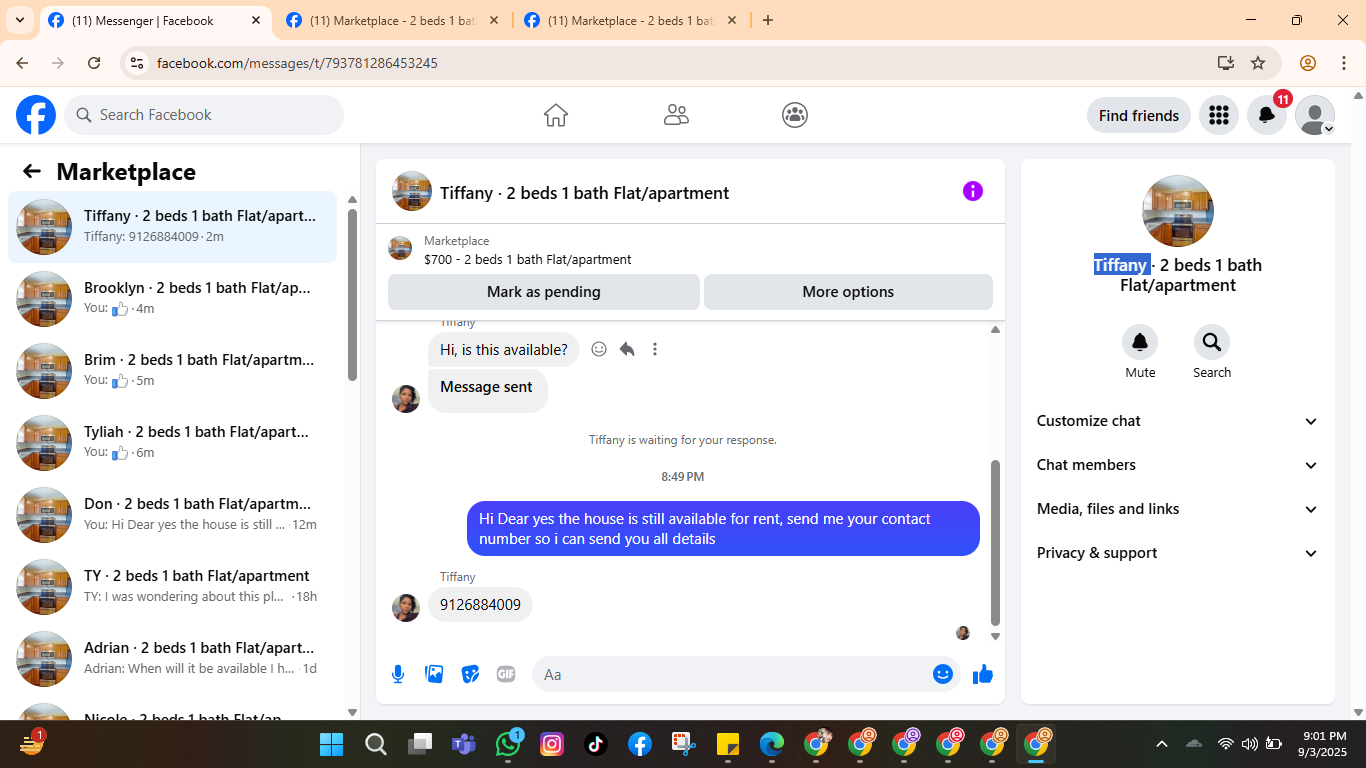Viewport: 1366px width, 768px height.
Task: Click the sticker icon in composer
Action: point(470,674)
